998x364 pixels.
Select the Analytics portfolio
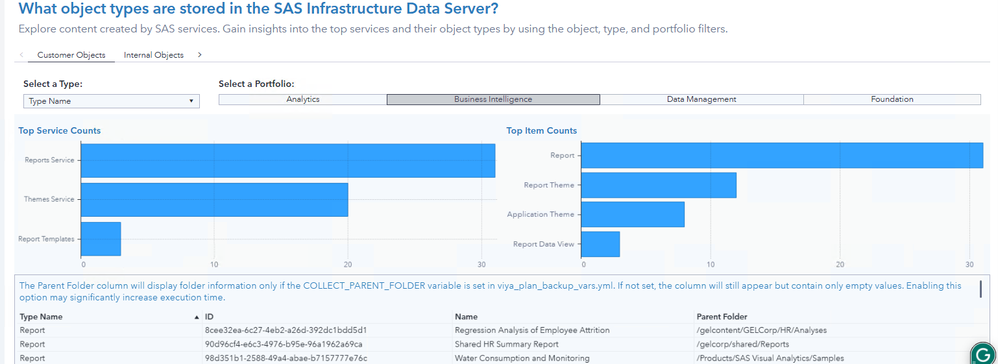(303, 99)
